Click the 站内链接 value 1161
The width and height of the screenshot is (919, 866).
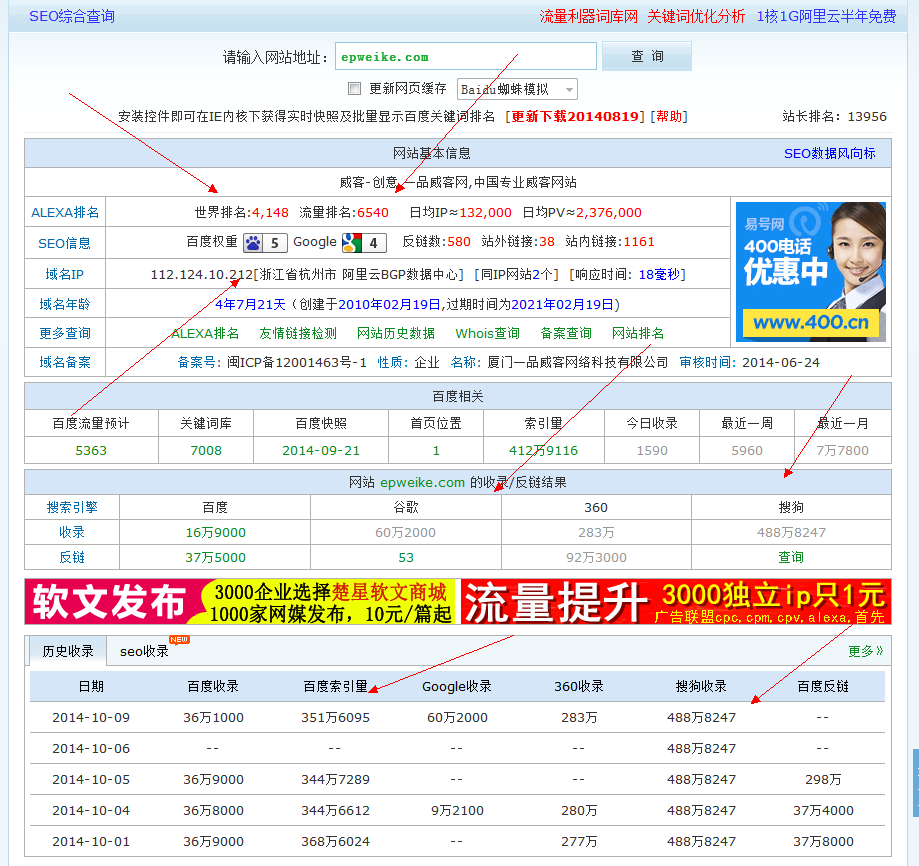pos(639,241)
